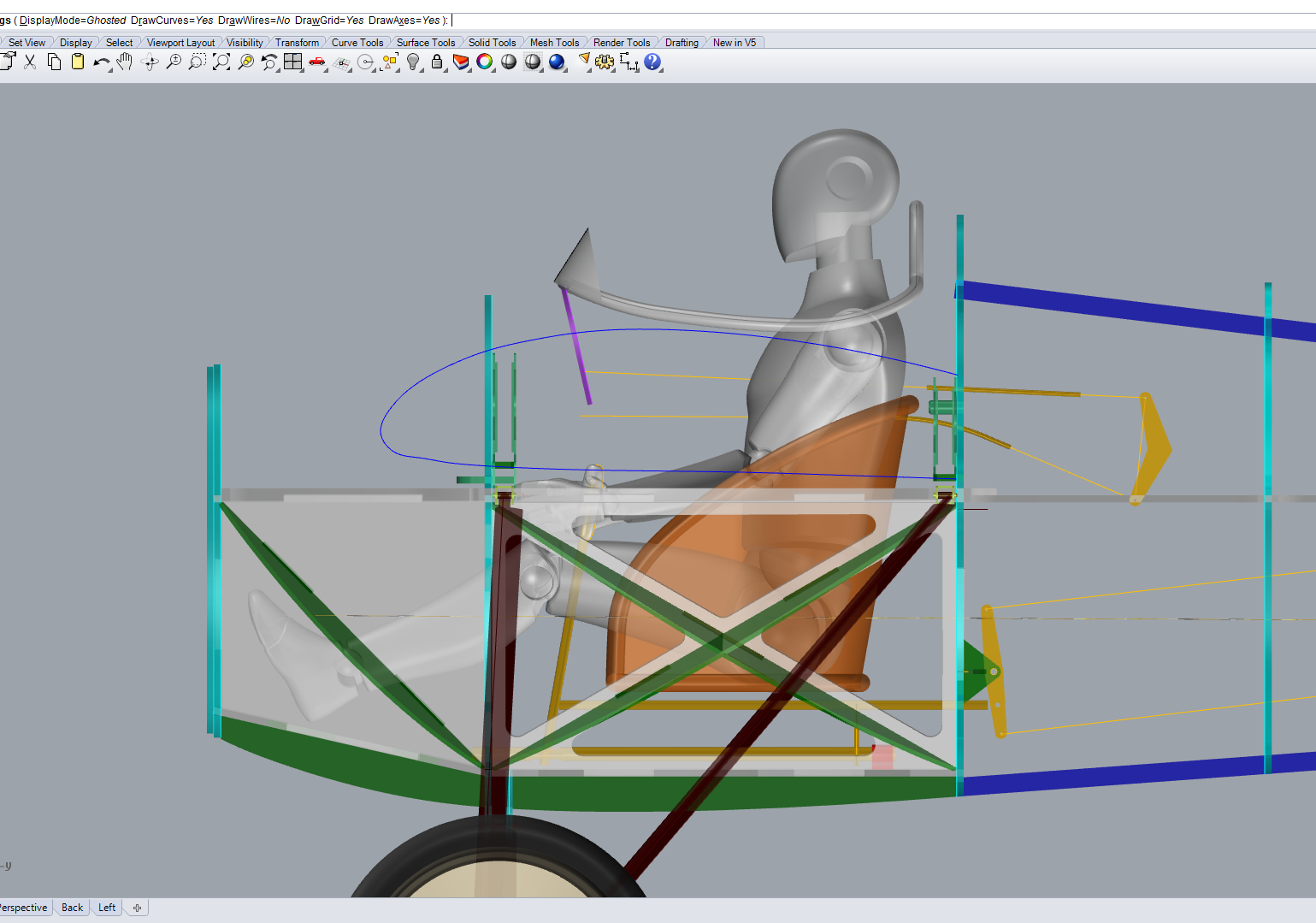Click DrawCurves=Yes command option
This screenshot has width=1316, height=923.
click(x=172, y=21)
